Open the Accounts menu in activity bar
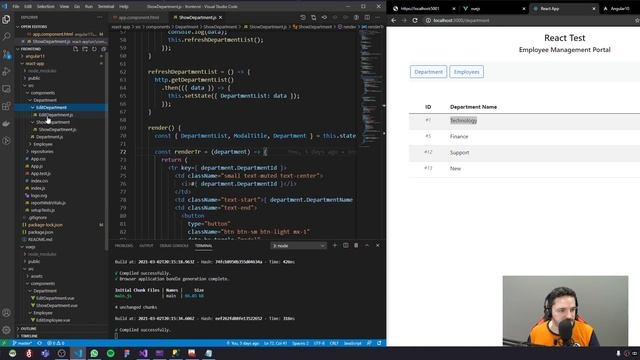Viewport: 640px width, 360px height. [6, 313]
